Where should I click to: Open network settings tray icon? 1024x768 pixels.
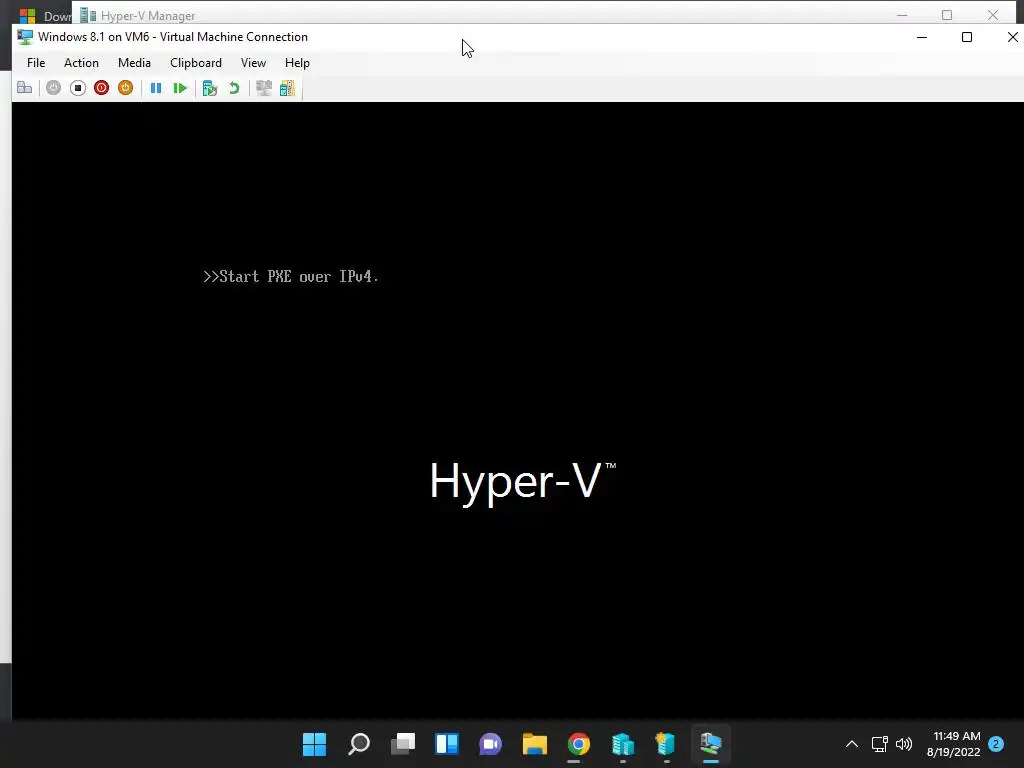click(880, 744)
